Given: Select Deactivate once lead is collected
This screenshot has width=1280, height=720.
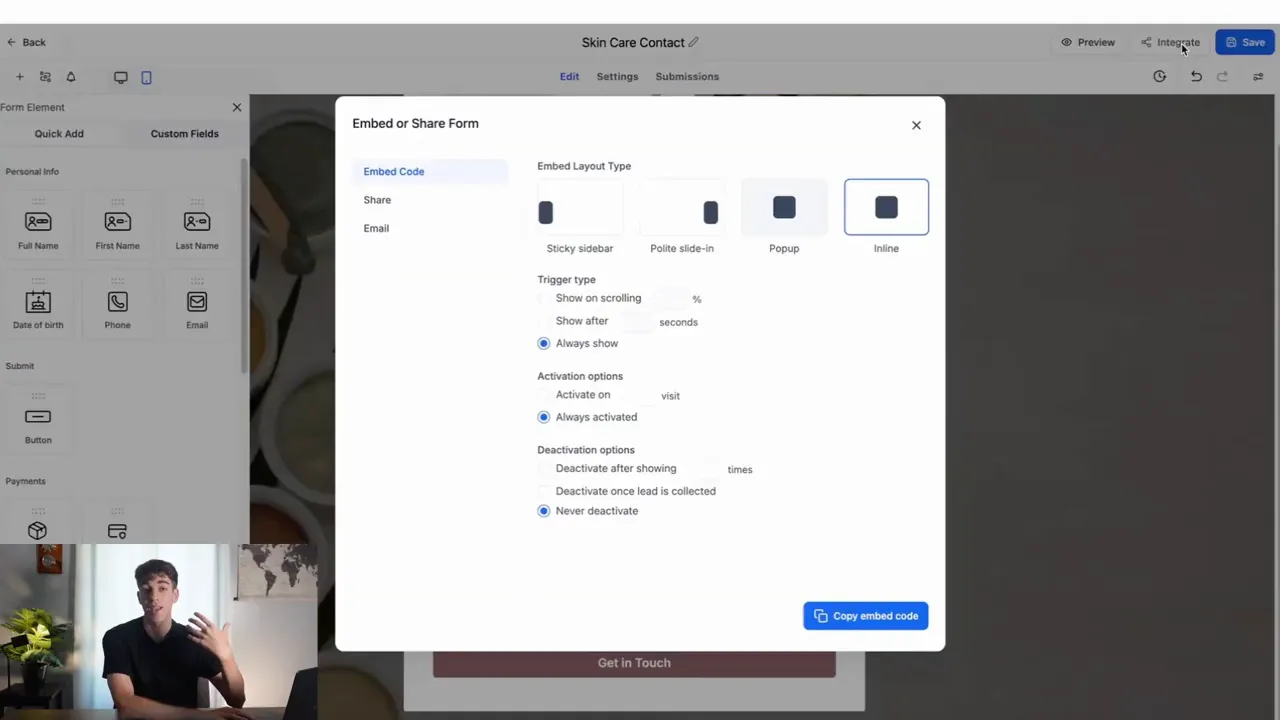Looking at the screenshot, I should 544,491.
